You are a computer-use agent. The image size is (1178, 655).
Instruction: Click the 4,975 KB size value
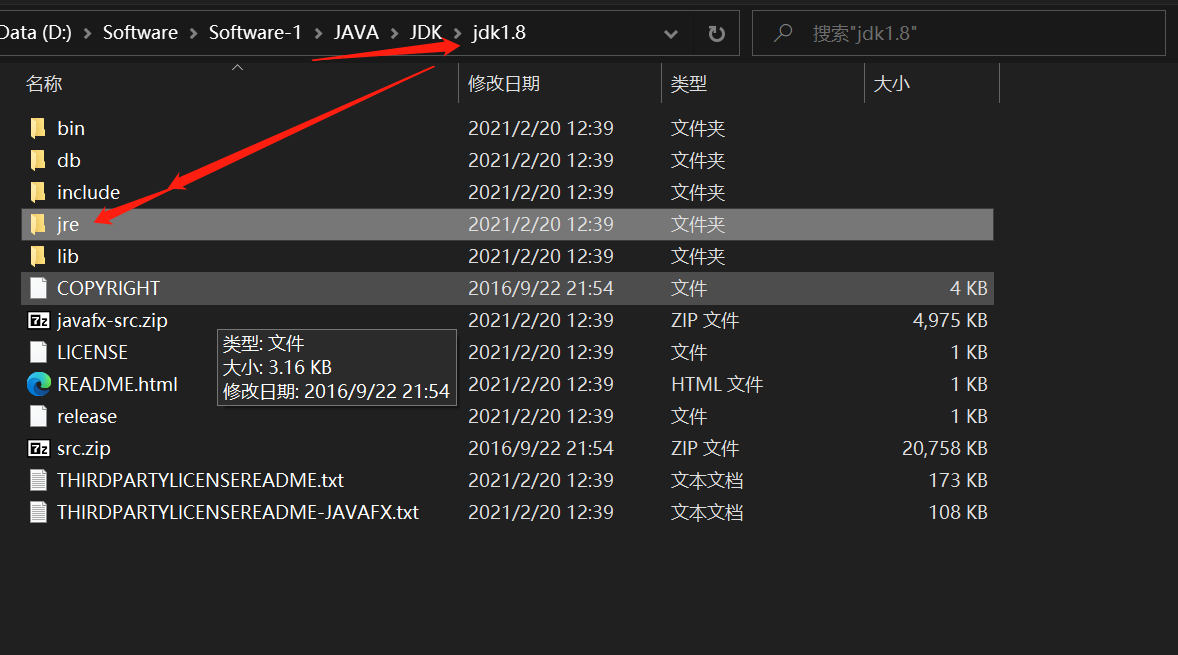[x=950, y=321]
